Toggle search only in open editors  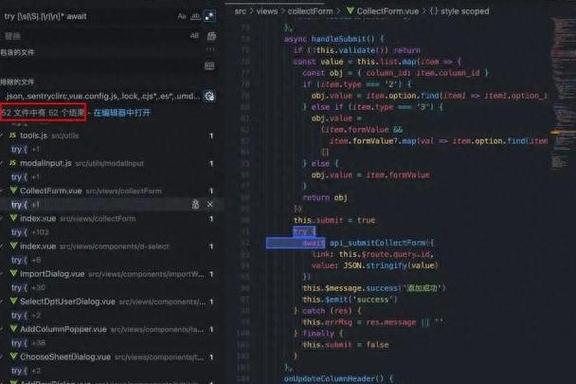pos(209,66)
